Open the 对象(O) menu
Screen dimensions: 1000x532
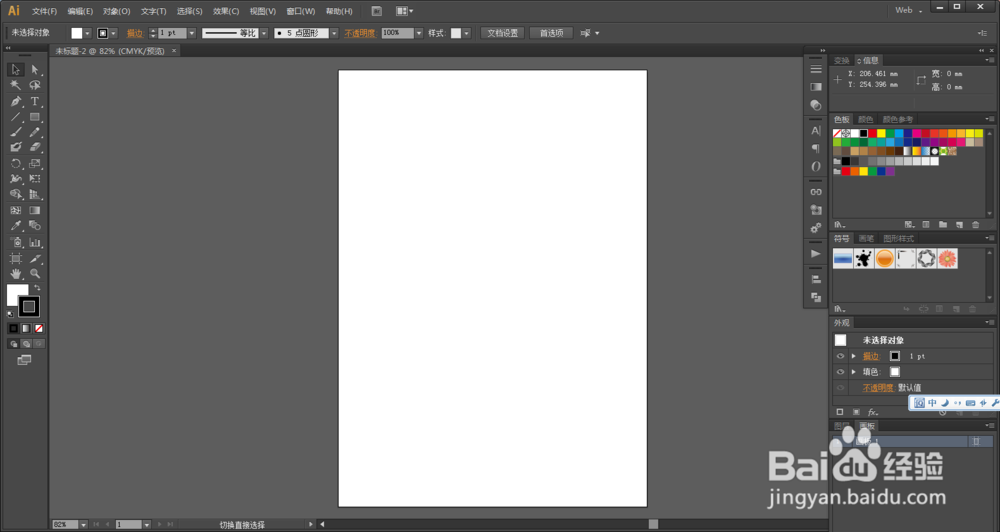[117, 11]
